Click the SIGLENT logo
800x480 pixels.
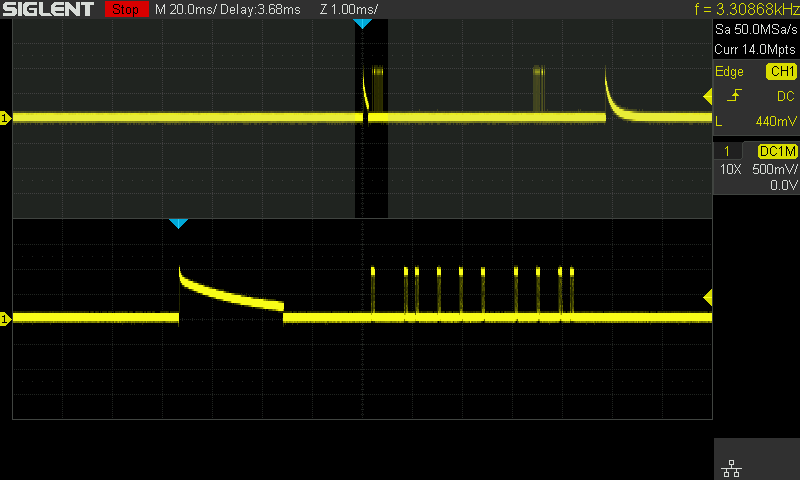(x=48, y=9)
